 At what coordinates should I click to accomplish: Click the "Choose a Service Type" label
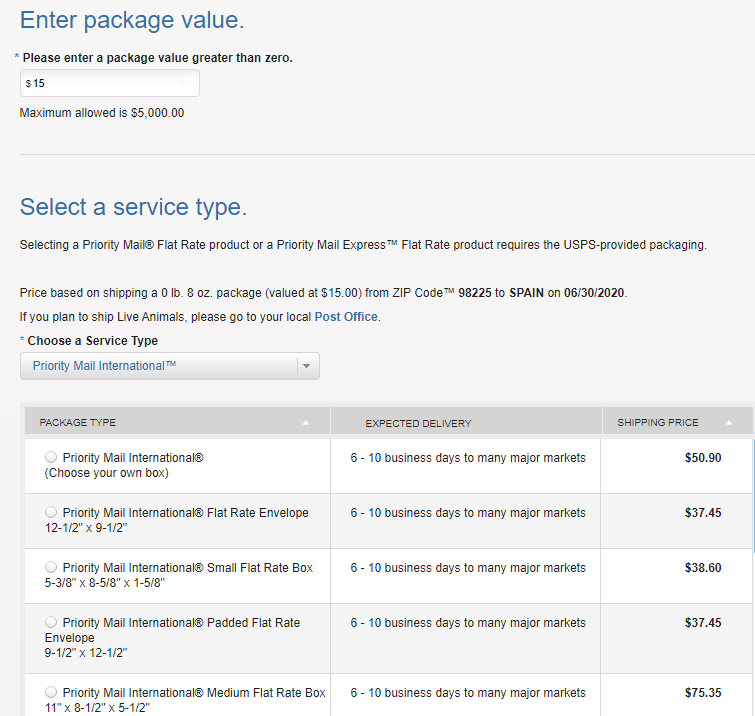(x=92, y=340)
